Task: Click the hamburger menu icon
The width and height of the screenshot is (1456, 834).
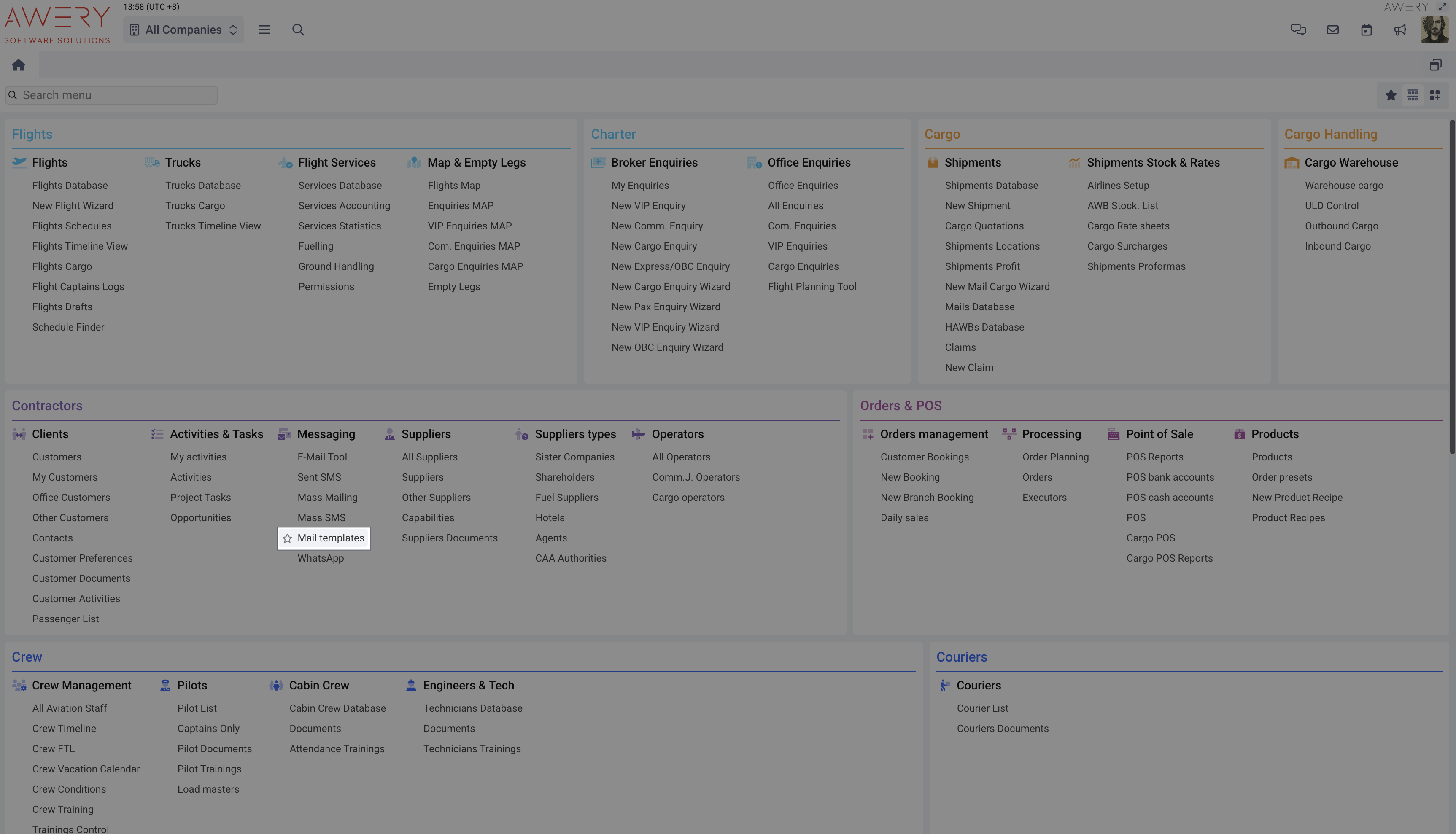Action: pos(264,30)
